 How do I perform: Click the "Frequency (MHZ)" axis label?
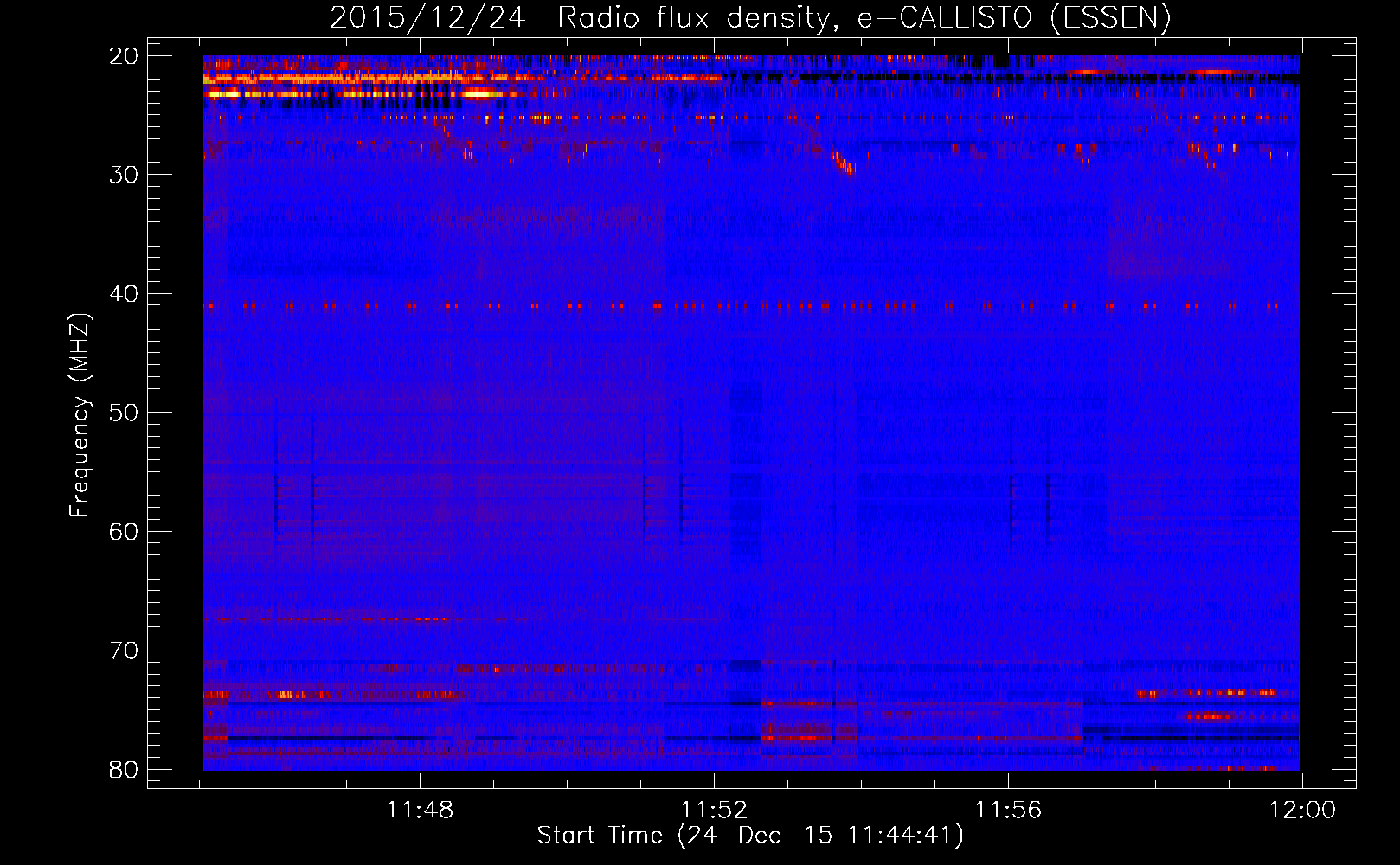click(x=80, y=415)
